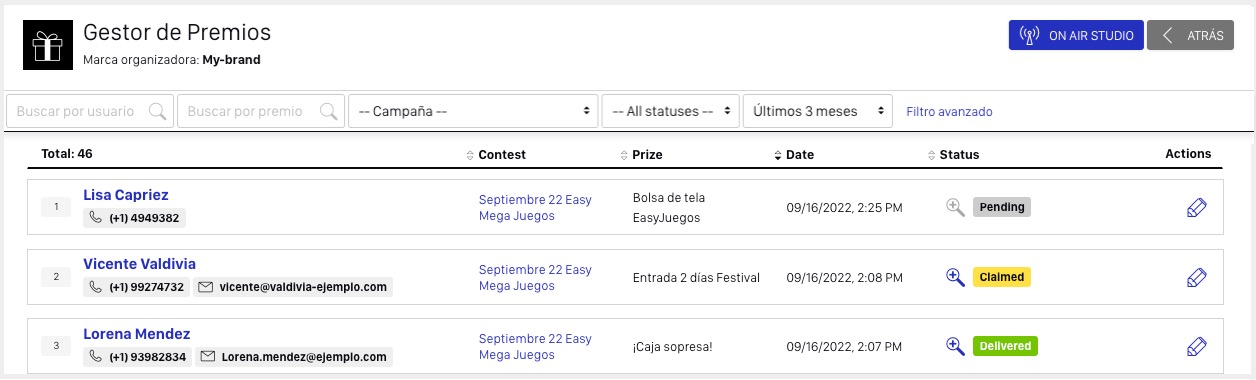Screen dimensions: 1256x380
Task: Open the Últimos 3 meses dropdown
Action: (818, 111)
